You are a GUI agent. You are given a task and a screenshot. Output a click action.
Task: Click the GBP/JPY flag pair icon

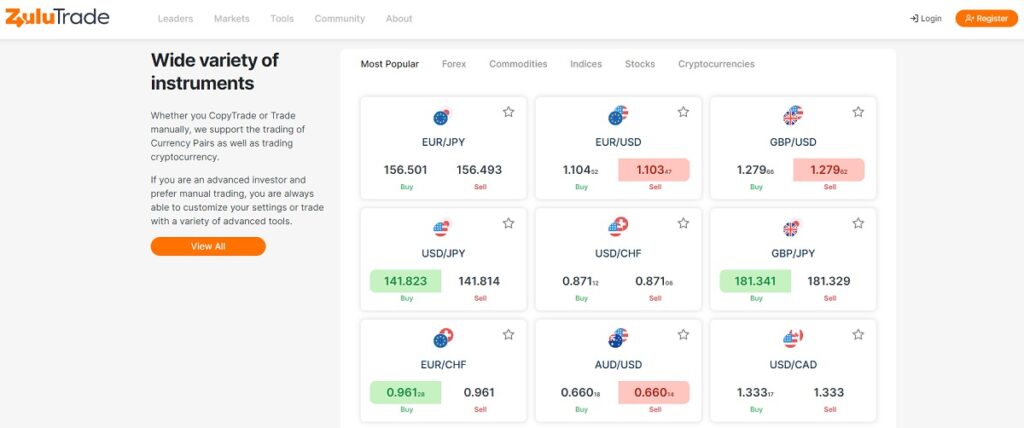pyautogui.click(x=792, y=227)
